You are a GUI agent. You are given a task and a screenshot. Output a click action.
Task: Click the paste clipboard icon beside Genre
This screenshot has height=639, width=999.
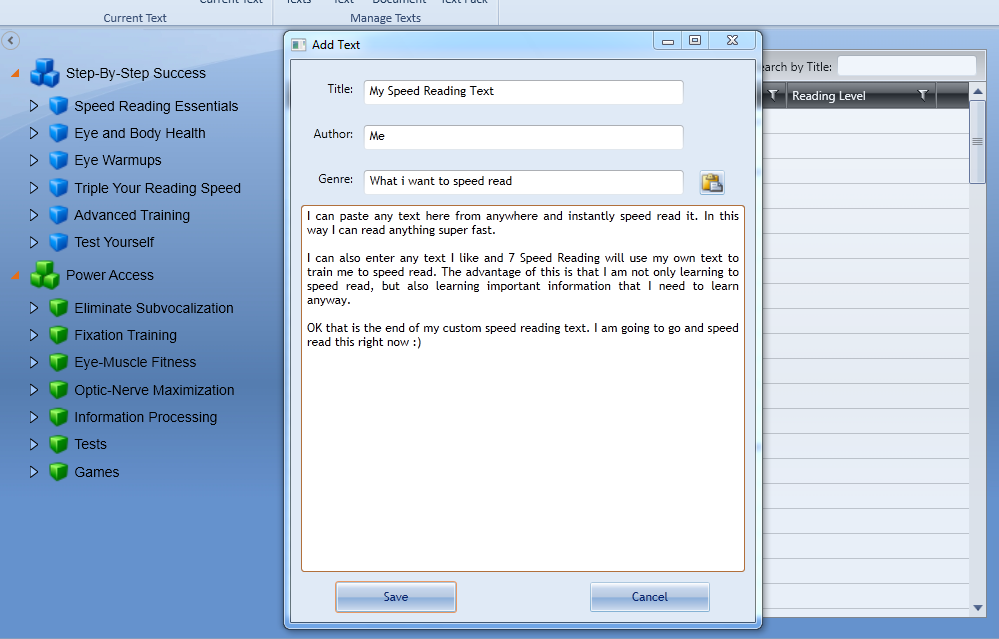(x=712, y=182)
